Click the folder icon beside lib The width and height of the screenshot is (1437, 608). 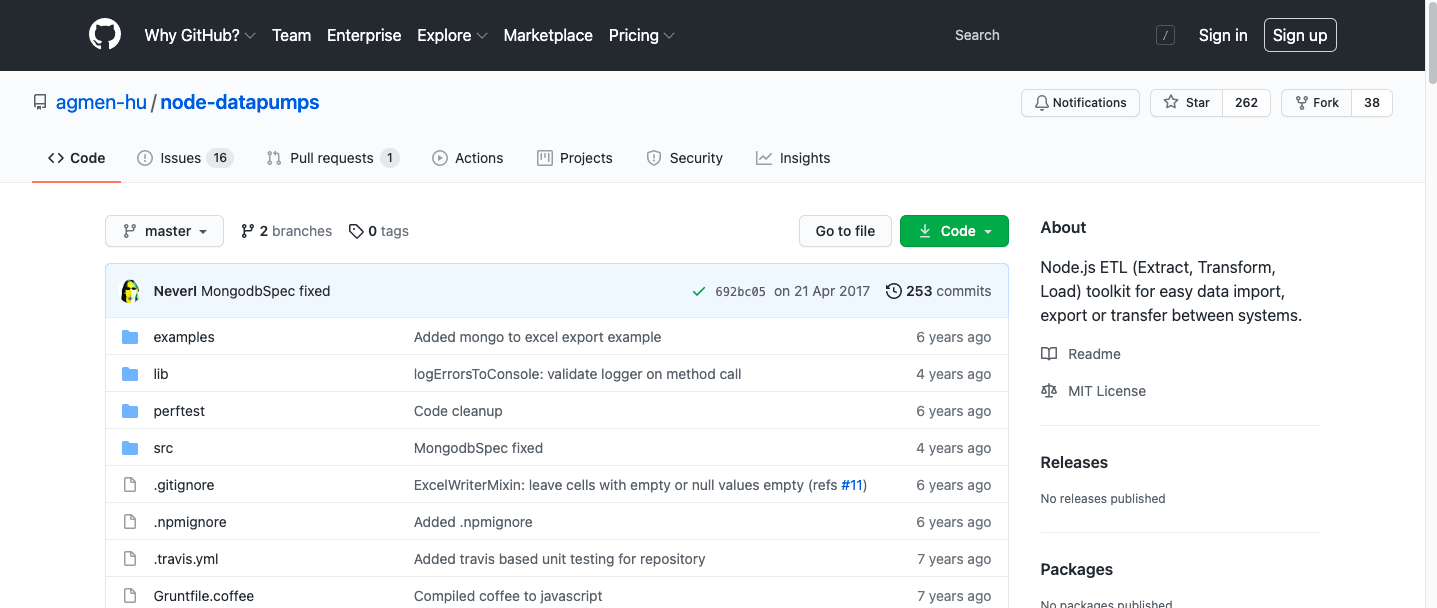[130, 374]
